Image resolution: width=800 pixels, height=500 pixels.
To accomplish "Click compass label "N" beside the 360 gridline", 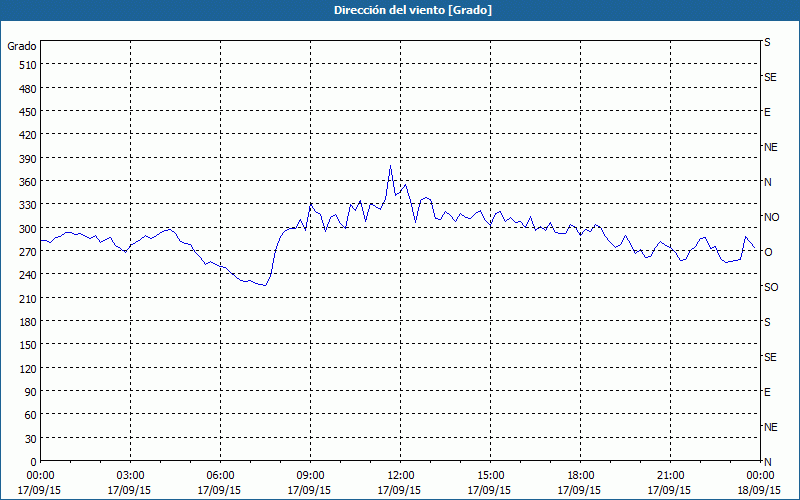I will [767, 182].
